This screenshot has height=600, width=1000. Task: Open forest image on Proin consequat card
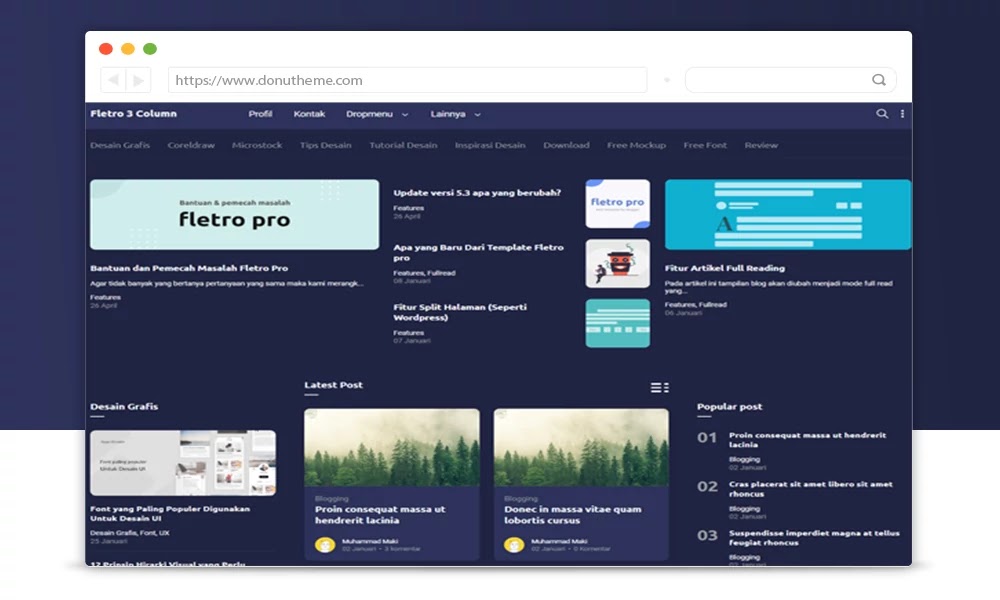(392, 448)
